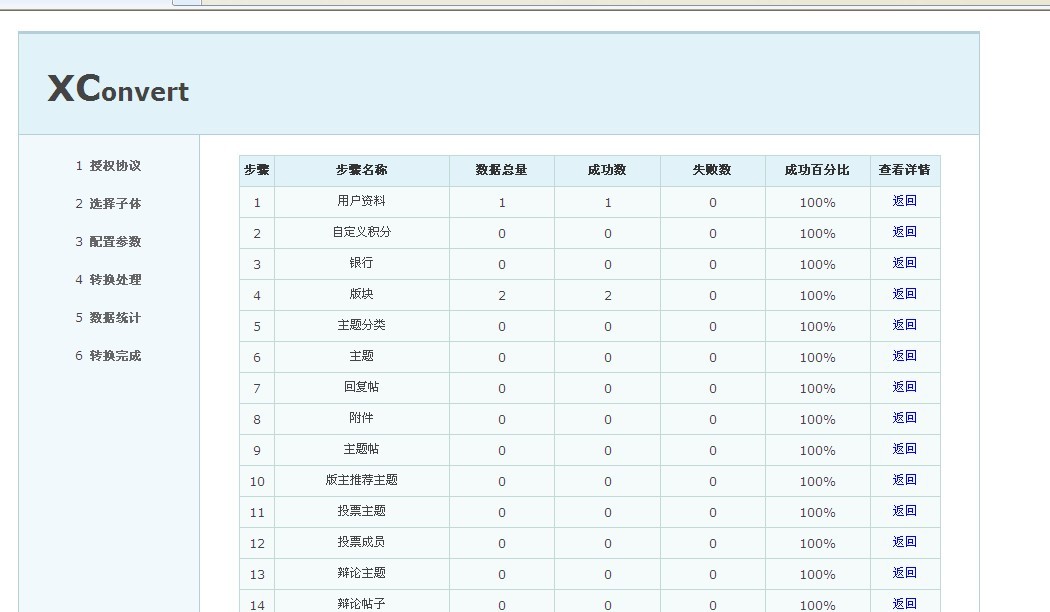1050x612 pixels.
Task: Select the 自定义积分 step name cell
Action: coord(362,232)
